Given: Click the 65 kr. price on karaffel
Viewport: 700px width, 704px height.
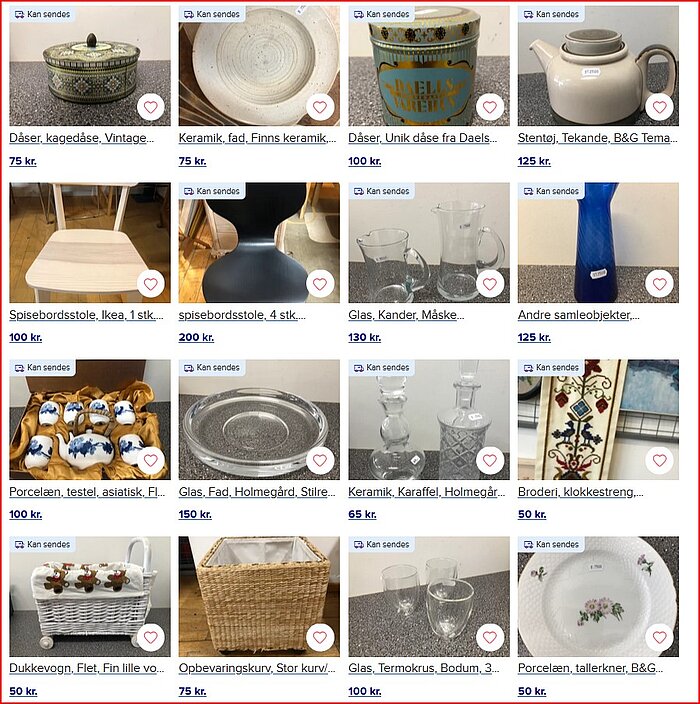Looking at the screenshot, I should click(x=362, y=515).
